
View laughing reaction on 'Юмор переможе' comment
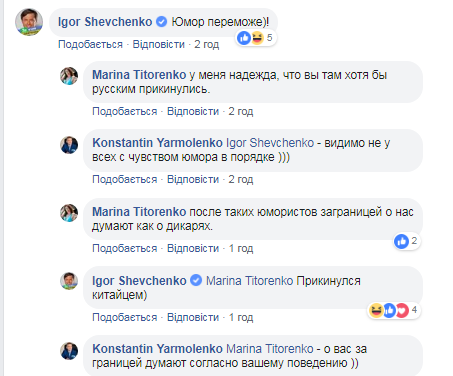coord(257,38)
